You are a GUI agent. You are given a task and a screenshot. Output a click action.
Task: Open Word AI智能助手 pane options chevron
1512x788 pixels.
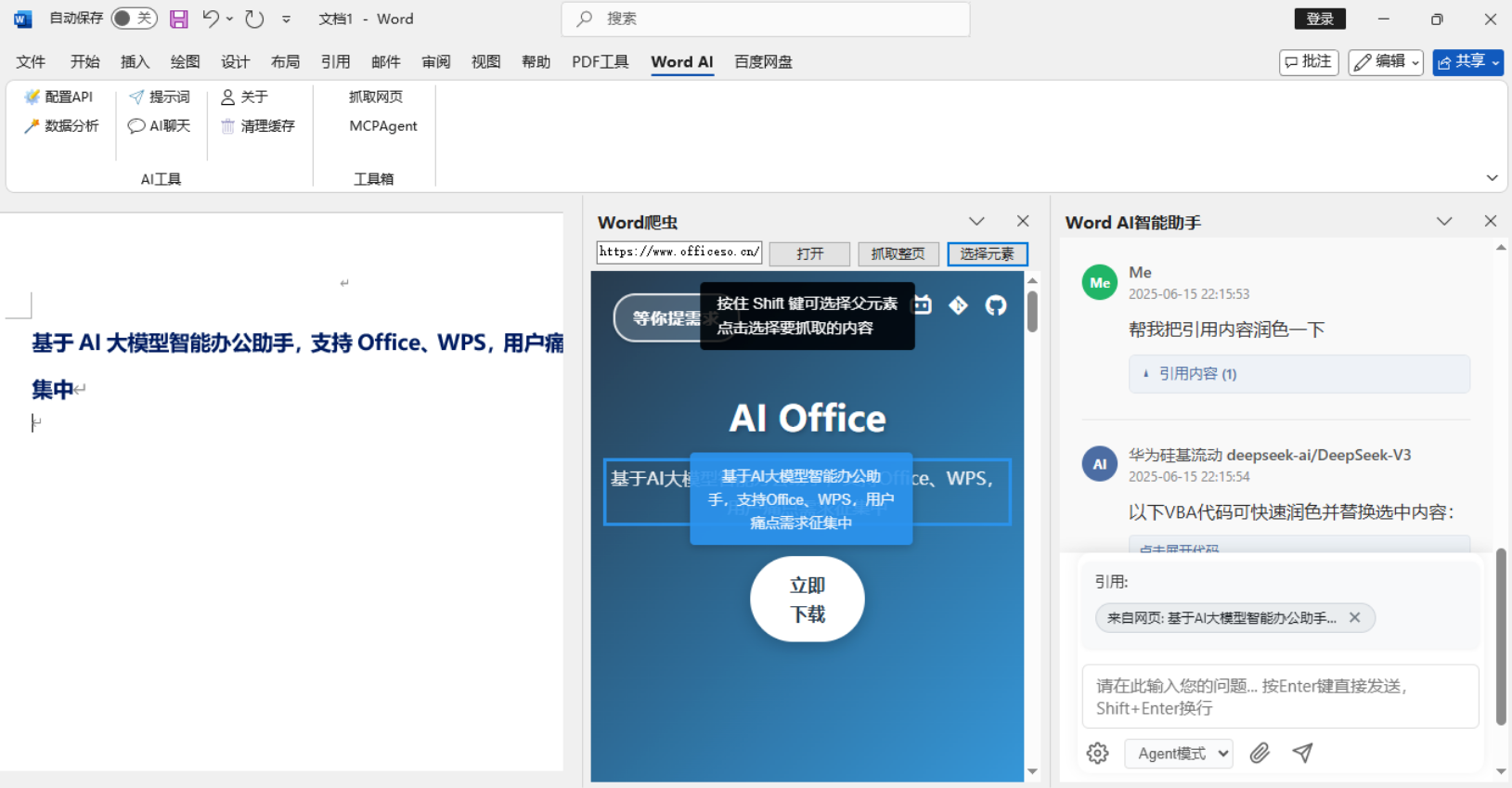coord(1444,221)
